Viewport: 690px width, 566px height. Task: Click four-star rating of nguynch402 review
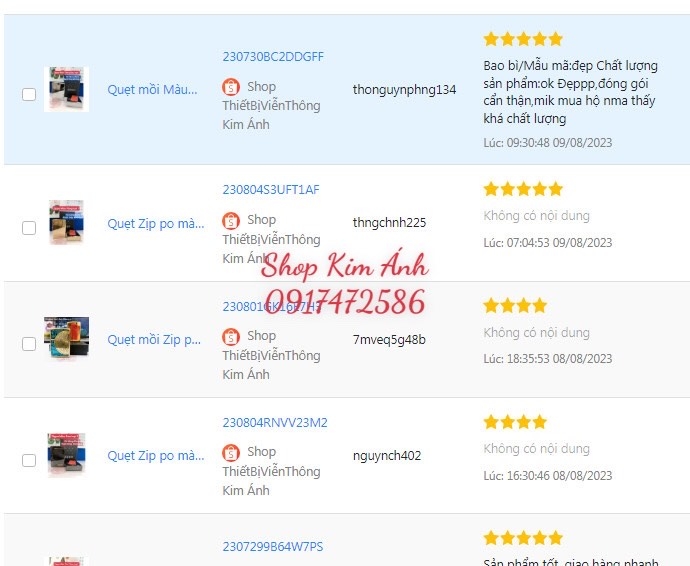(515, 422)
